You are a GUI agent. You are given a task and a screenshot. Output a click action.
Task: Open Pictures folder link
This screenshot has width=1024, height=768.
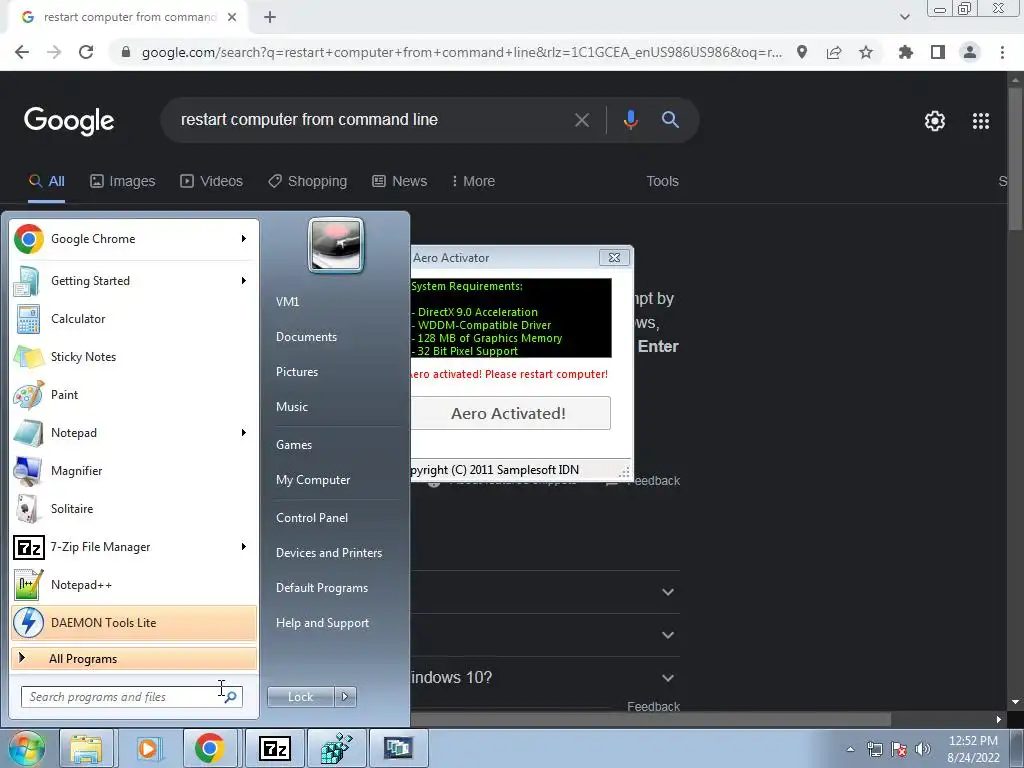297,372
